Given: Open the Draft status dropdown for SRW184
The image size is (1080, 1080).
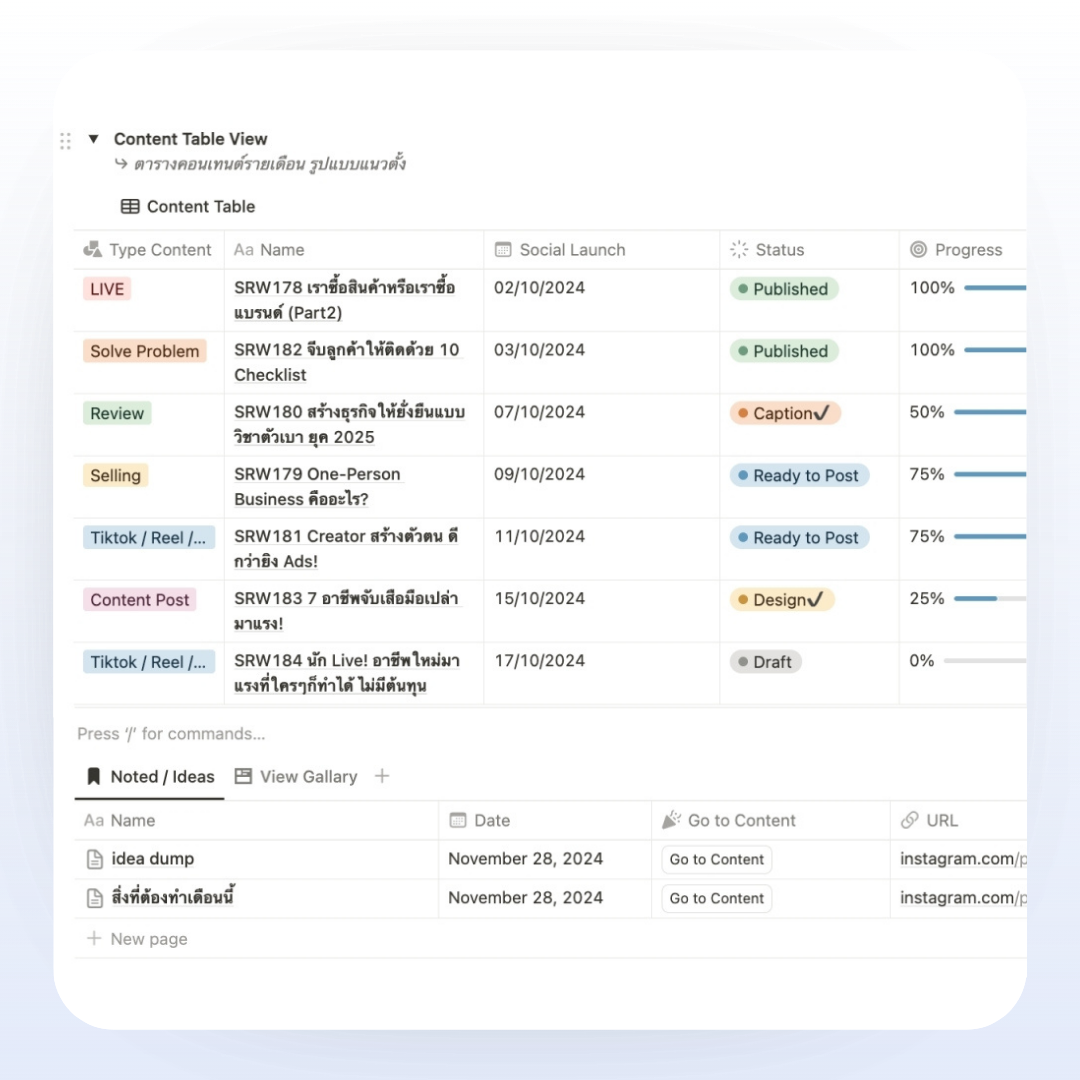Looking at the screenshot, I should [766, 662].
